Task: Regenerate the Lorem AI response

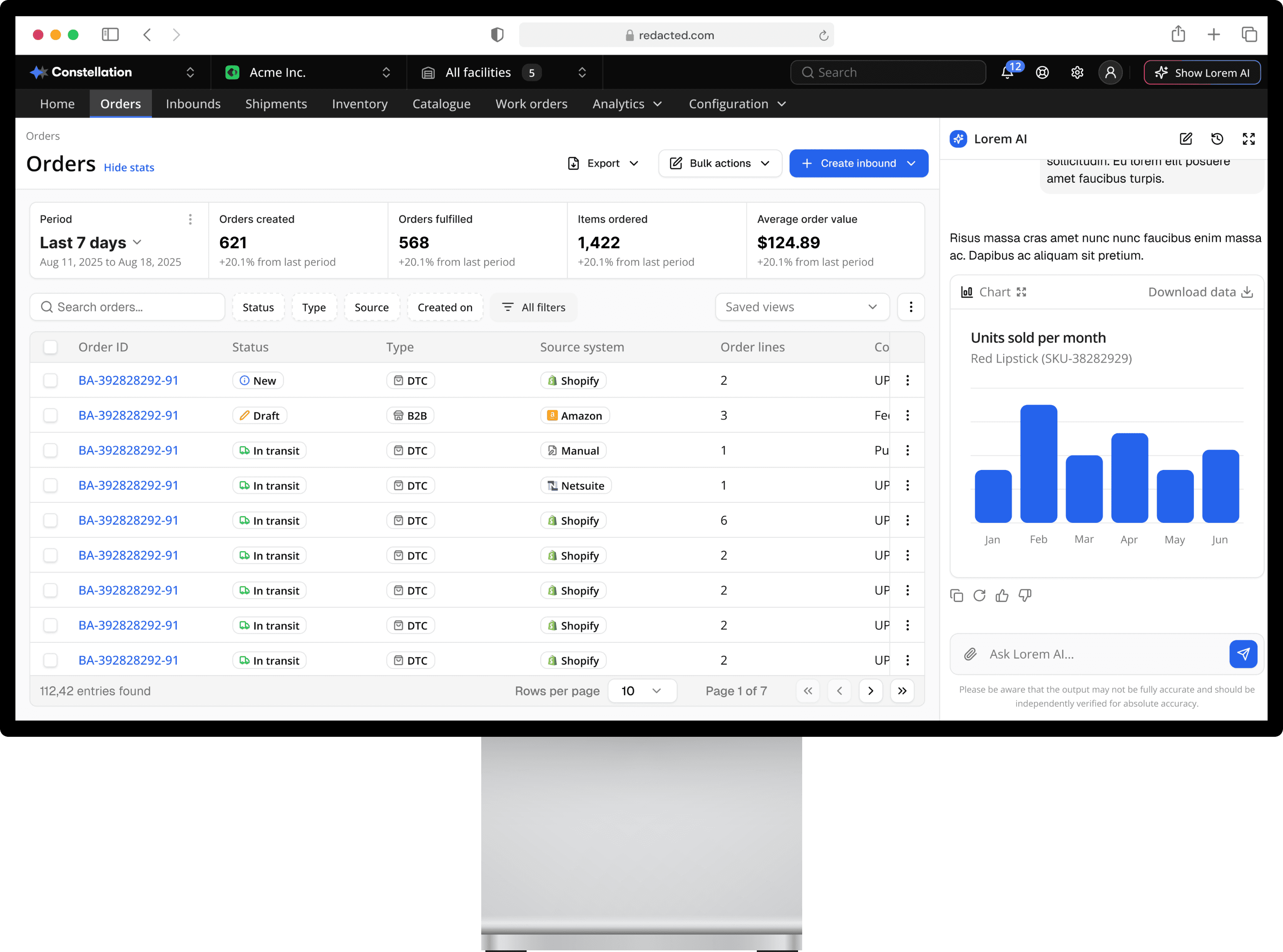Action: 979,595
